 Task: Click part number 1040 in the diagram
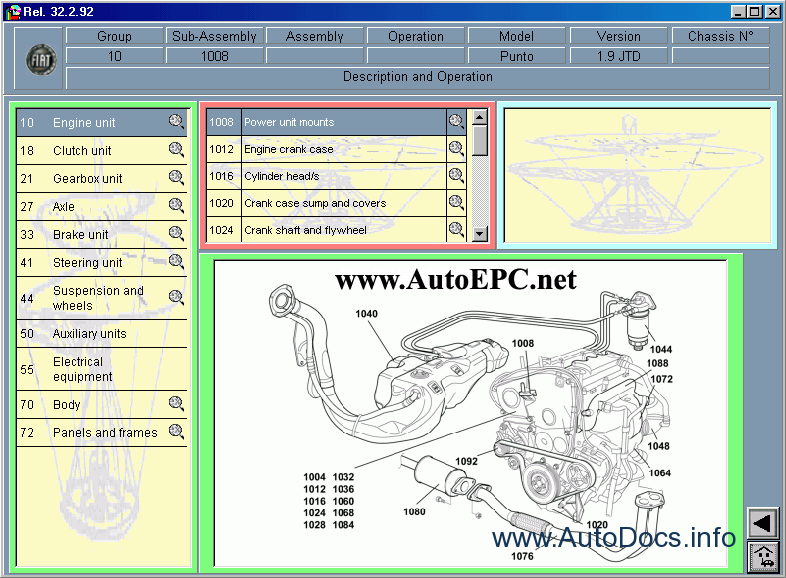[366, 314]
